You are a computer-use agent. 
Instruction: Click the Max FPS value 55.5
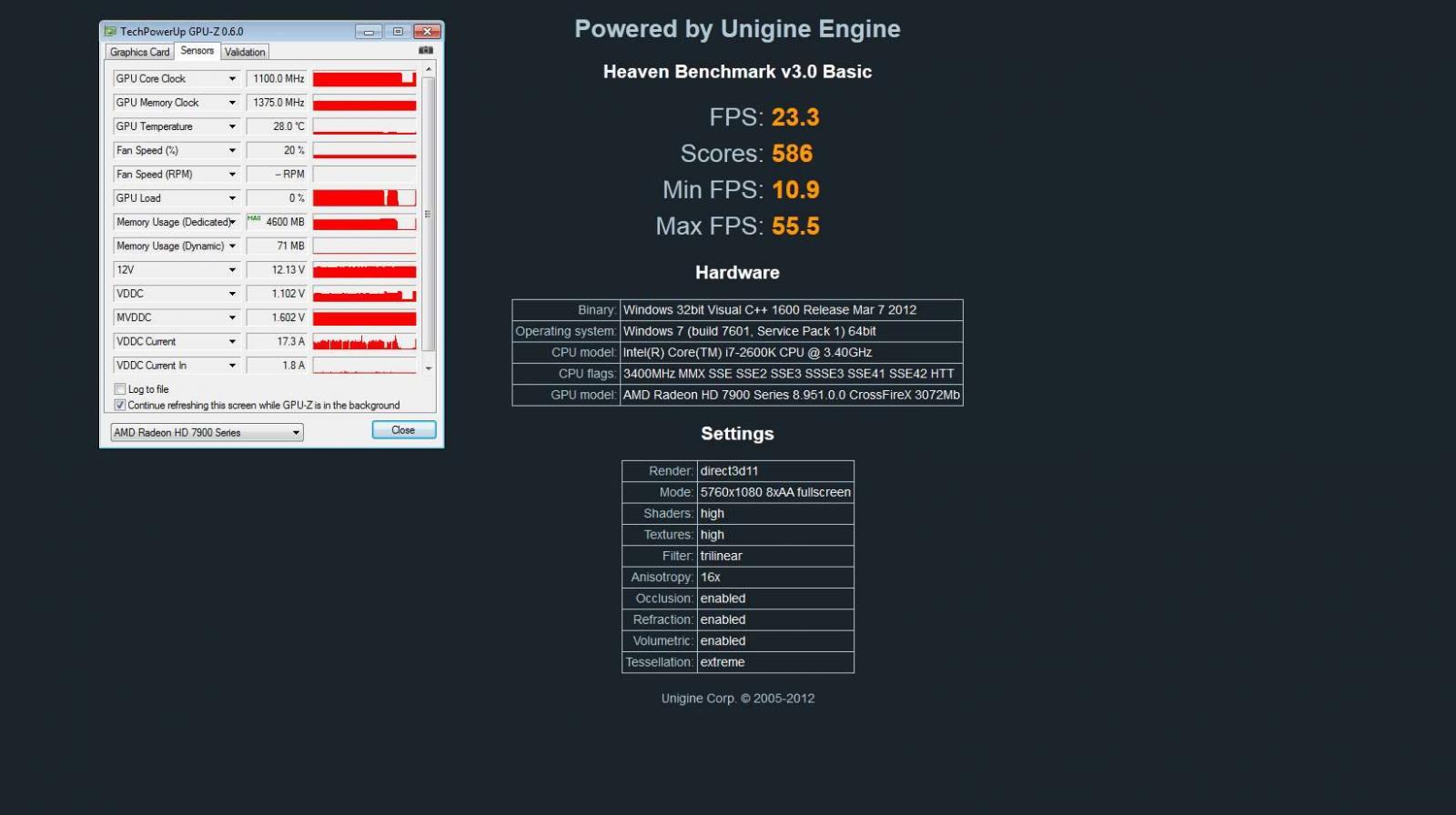click(795, 226)
